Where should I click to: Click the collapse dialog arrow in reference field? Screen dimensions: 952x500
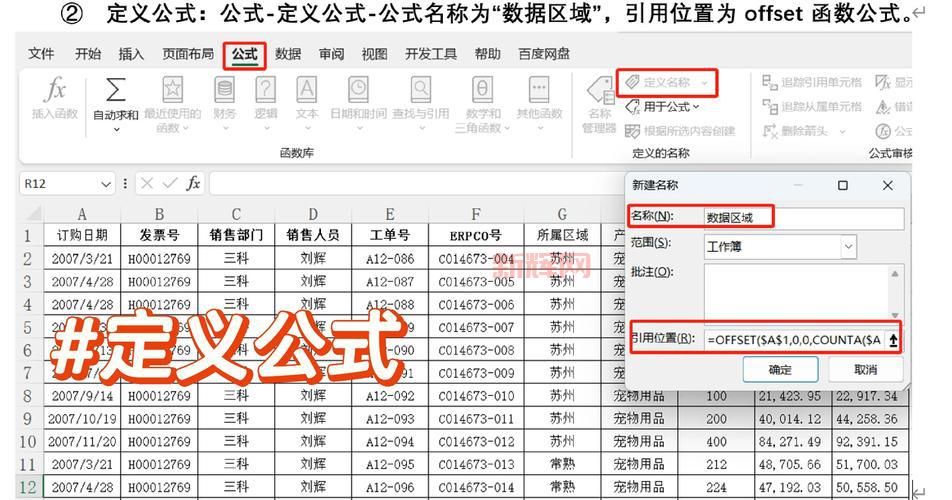893,340
